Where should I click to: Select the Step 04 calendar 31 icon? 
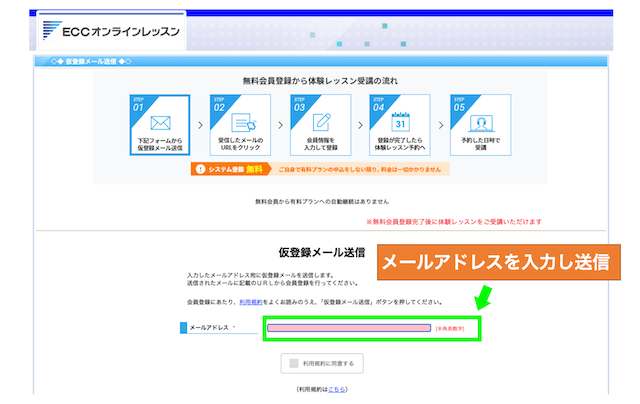(x=400, y=122)
